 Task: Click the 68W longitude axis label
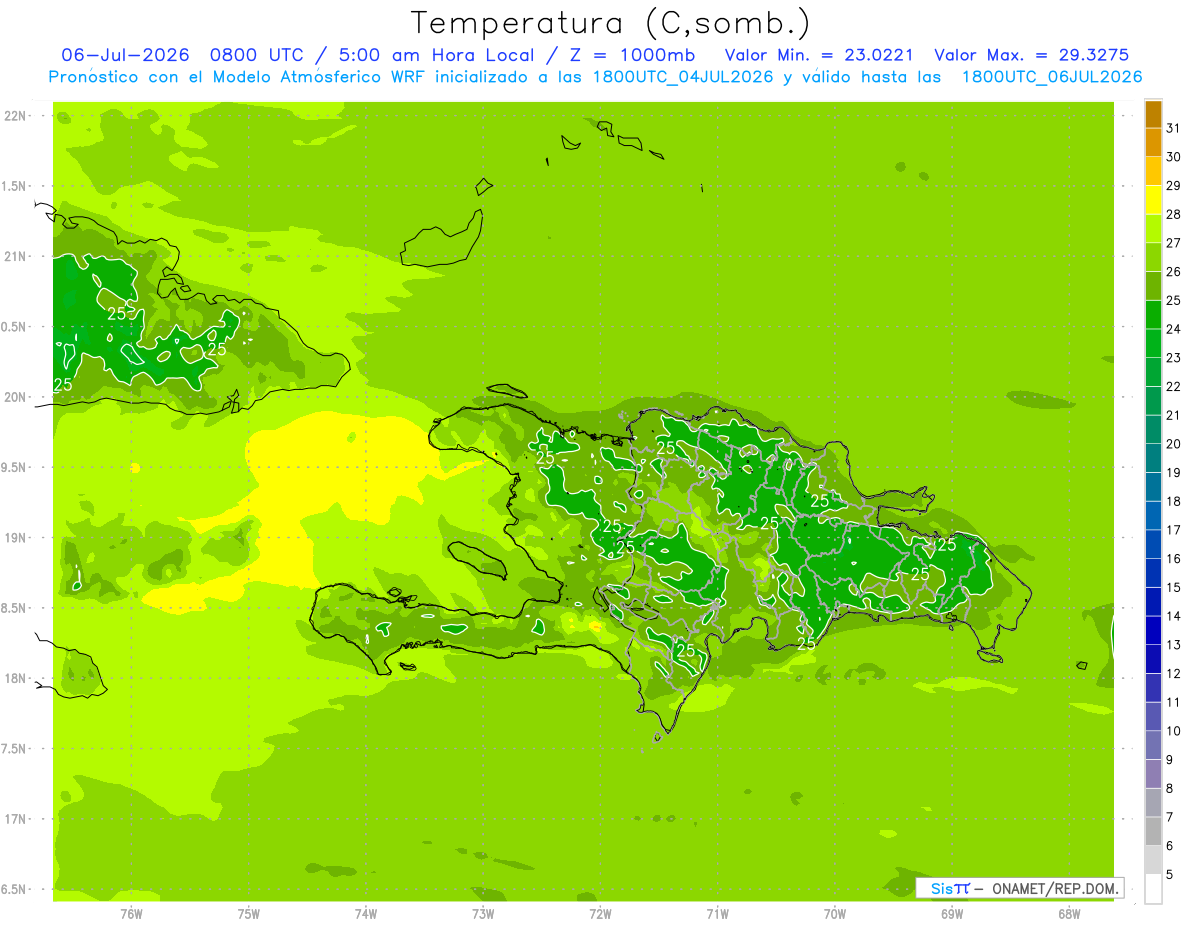pyautogui.click(x=1069, y=913)
